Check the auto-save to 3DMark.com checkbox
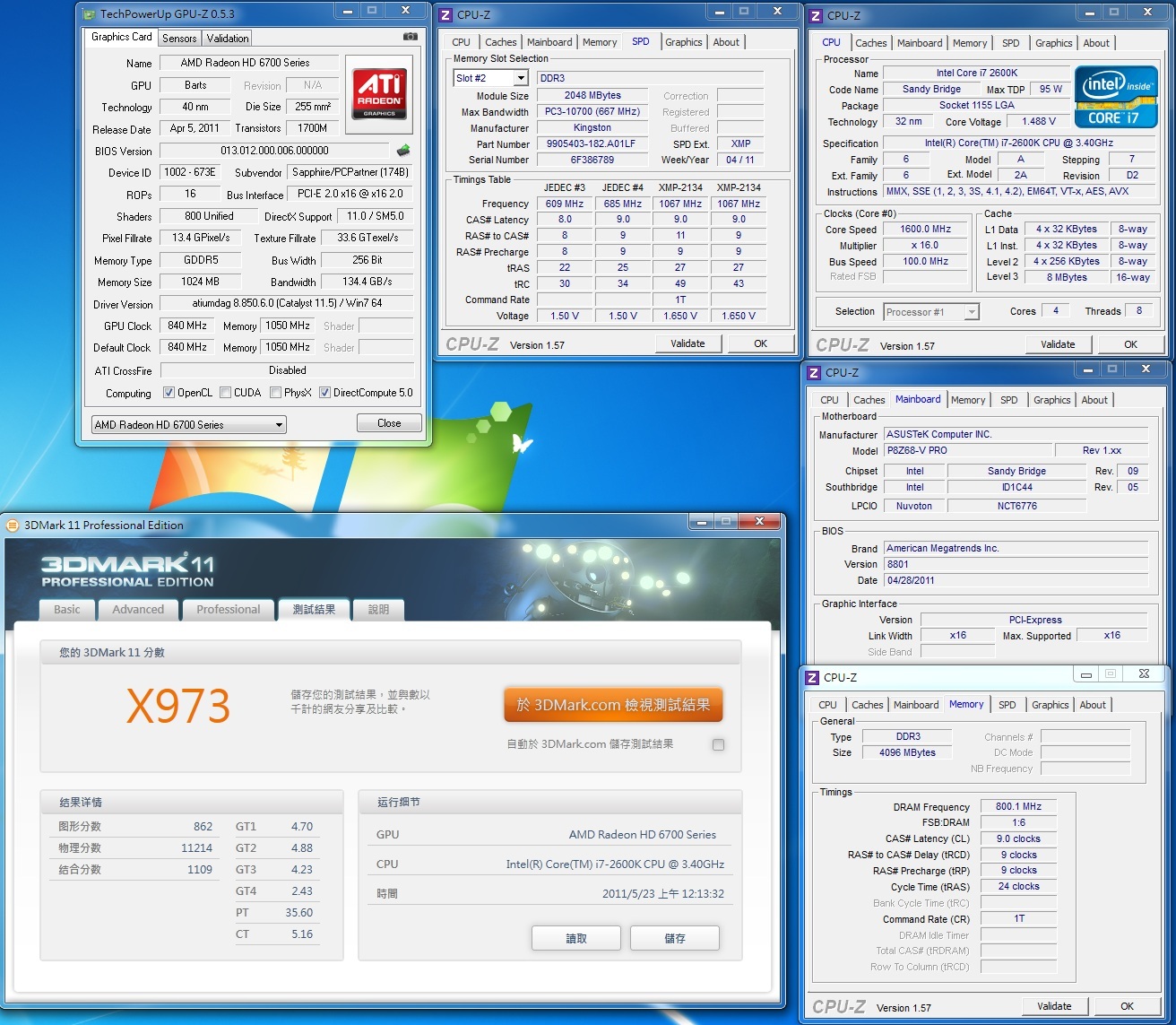Image resolution: width=1176 pixels, height=1025 pixels. [718, 744]
